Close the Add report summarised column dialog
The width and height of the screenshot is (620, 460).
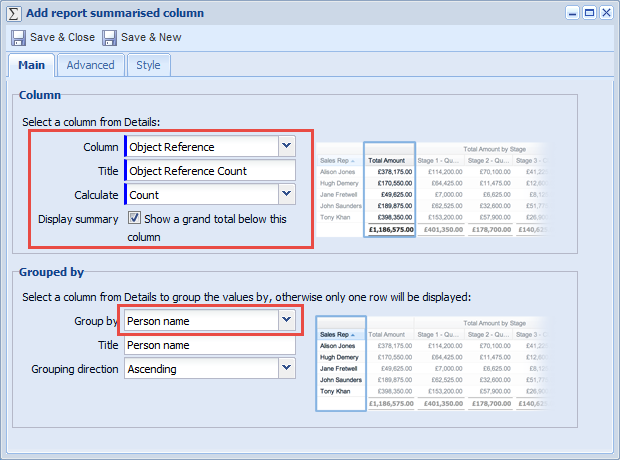(606, 13)
